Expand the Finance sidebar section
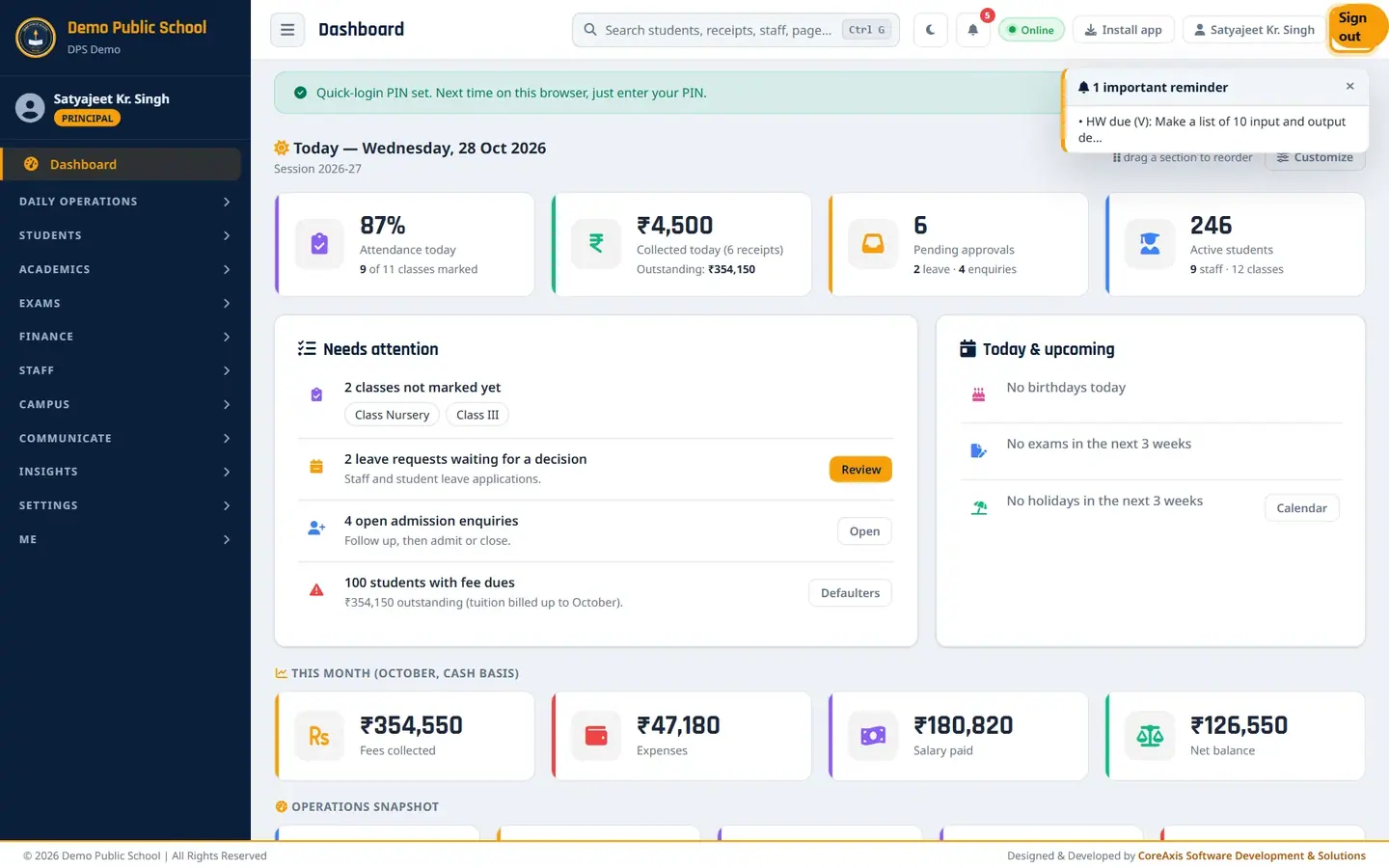This screenshot has width=1389, height=868. [x=125, y=337]
